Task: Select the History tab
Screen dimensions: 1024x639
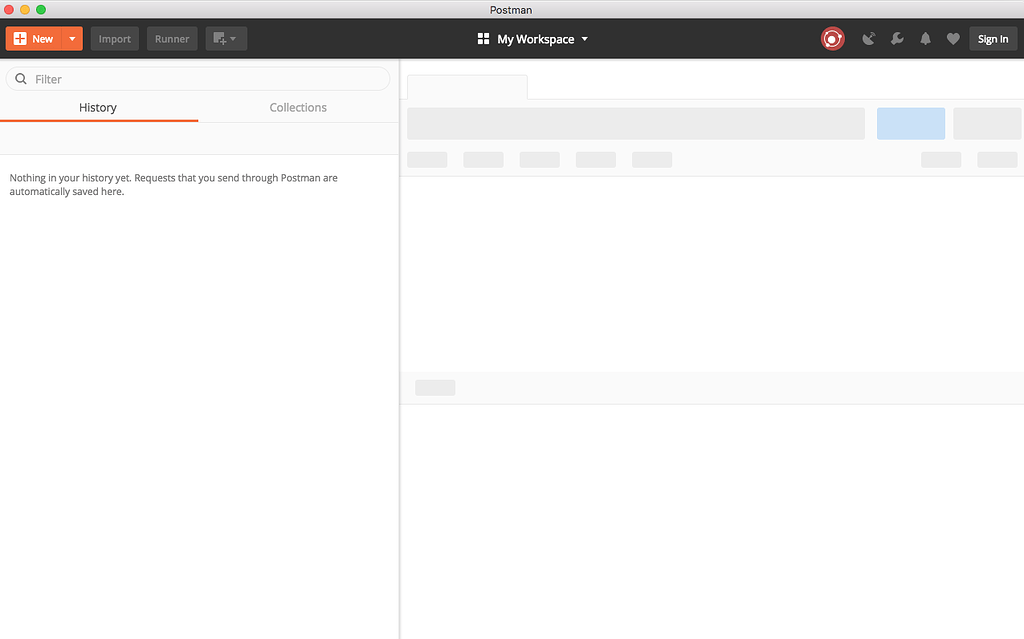Action: (x=97, y=107)
